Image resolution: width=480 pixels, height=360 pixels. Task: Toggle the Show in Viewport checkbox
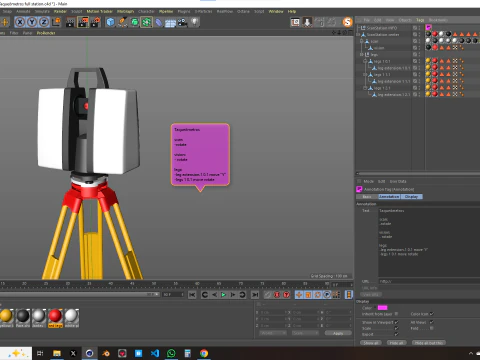(x=396, y=322)
